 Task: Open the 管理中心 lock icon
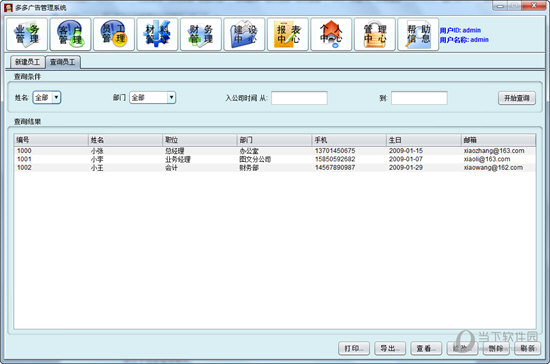tap(375, 34)
